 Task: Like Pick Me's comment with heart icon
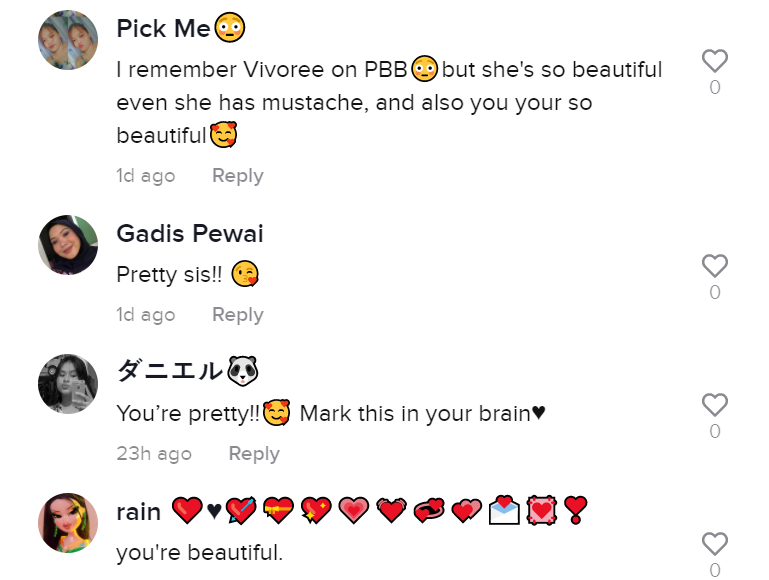point(714,61)
